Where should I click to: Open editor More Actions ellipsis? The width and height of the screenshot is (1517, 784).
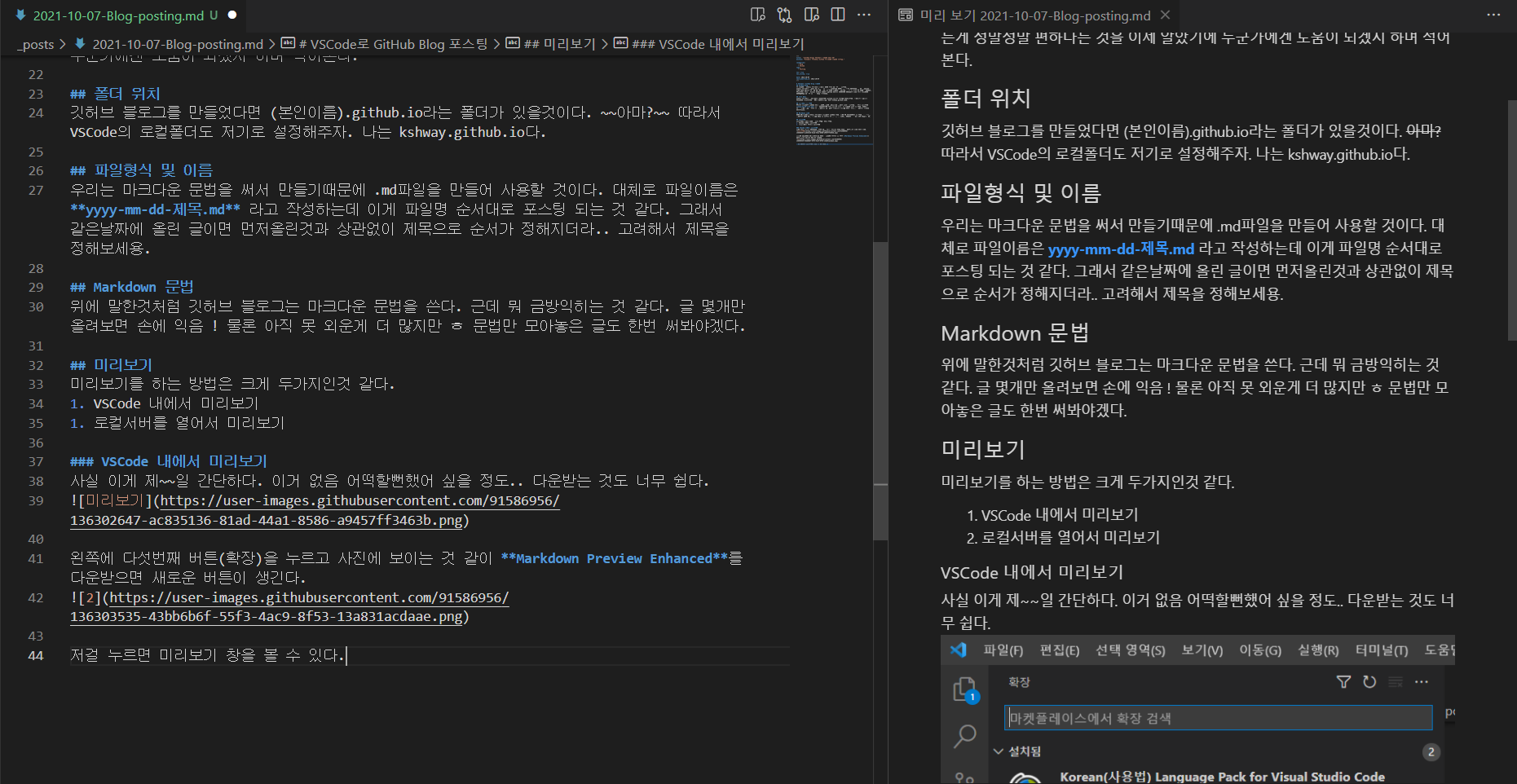tap(864, 15)
